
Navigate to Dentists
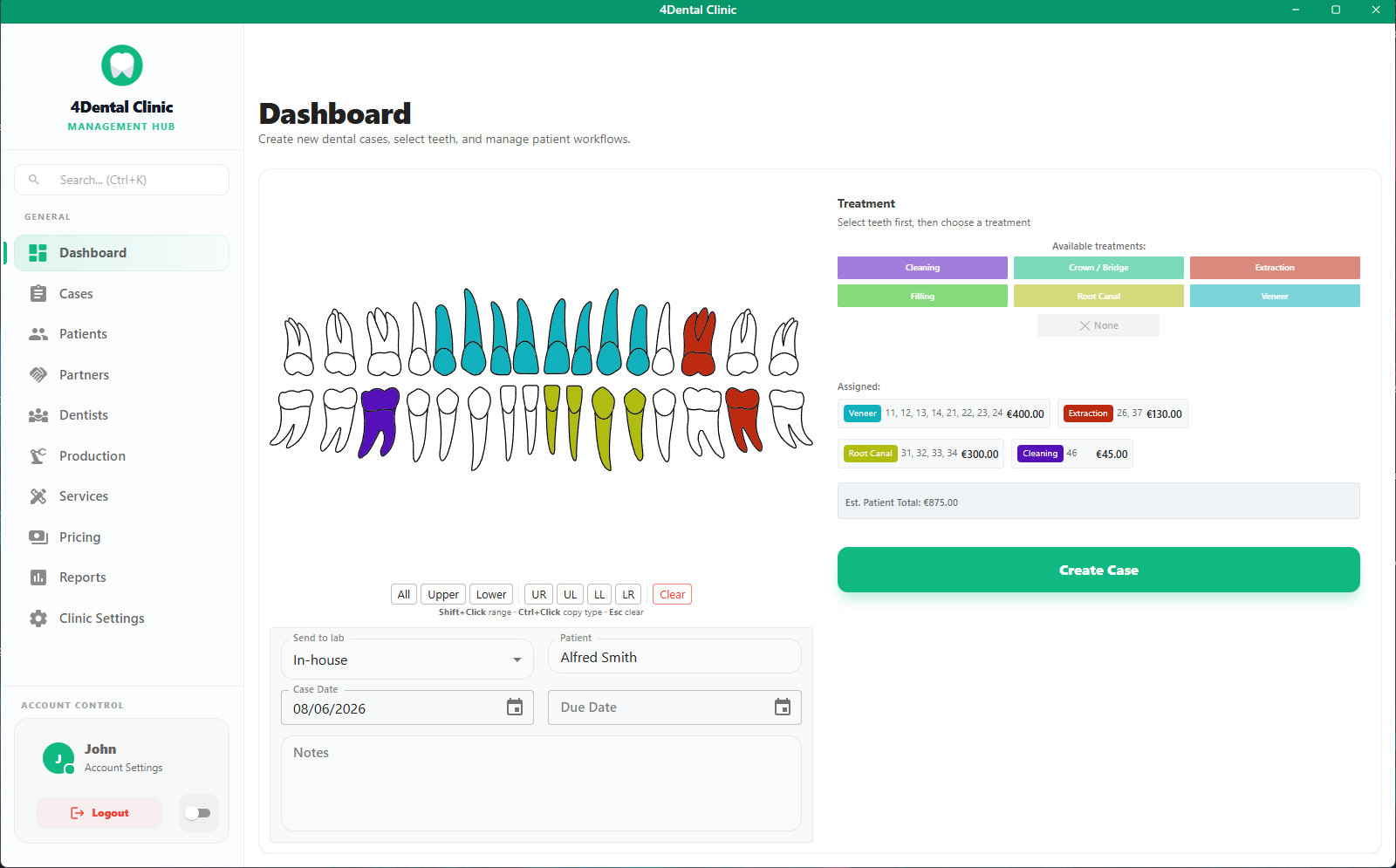122,415
